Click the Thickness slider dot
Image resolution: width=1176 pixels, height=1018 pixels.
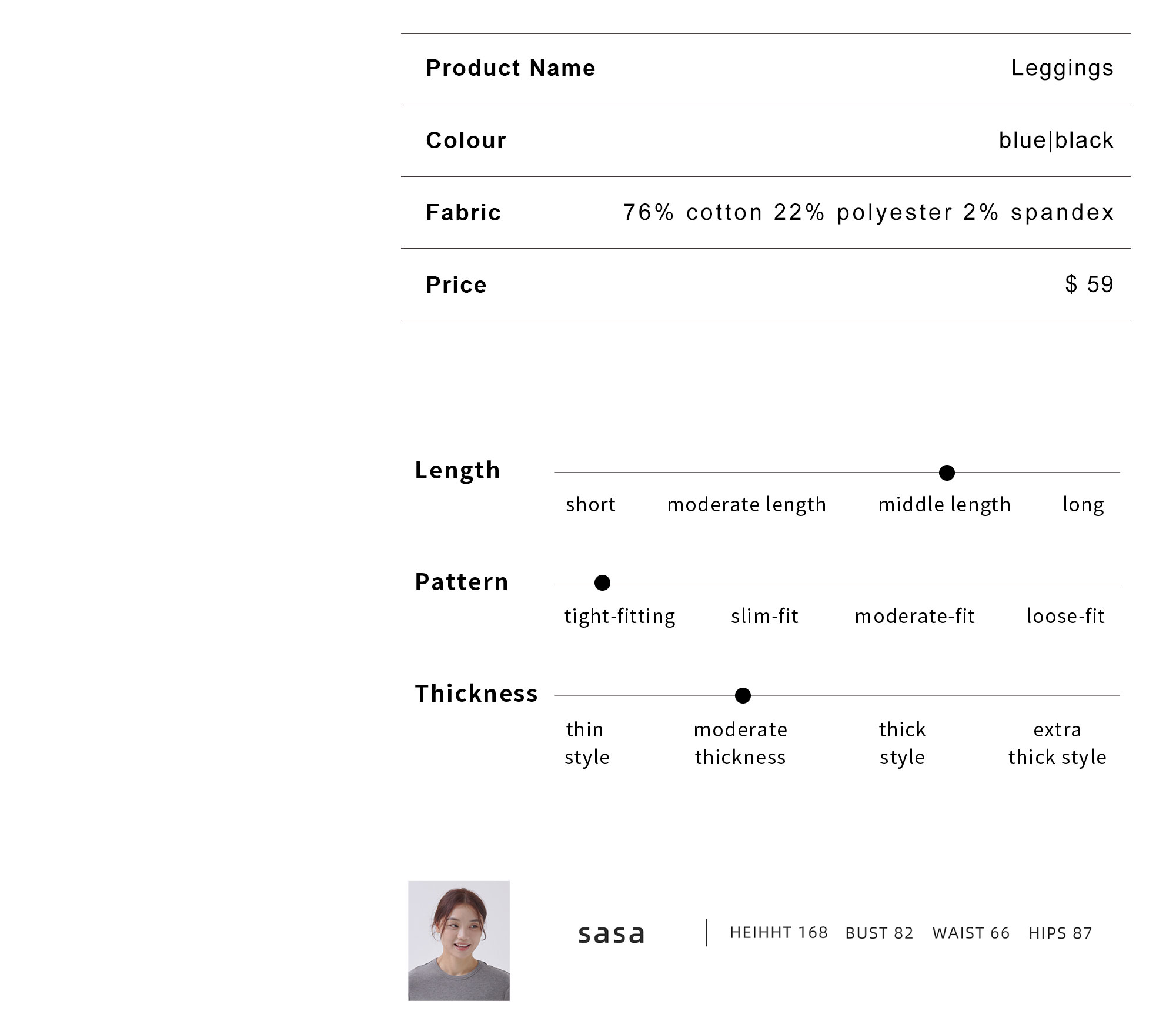click(x=743, y=696)
